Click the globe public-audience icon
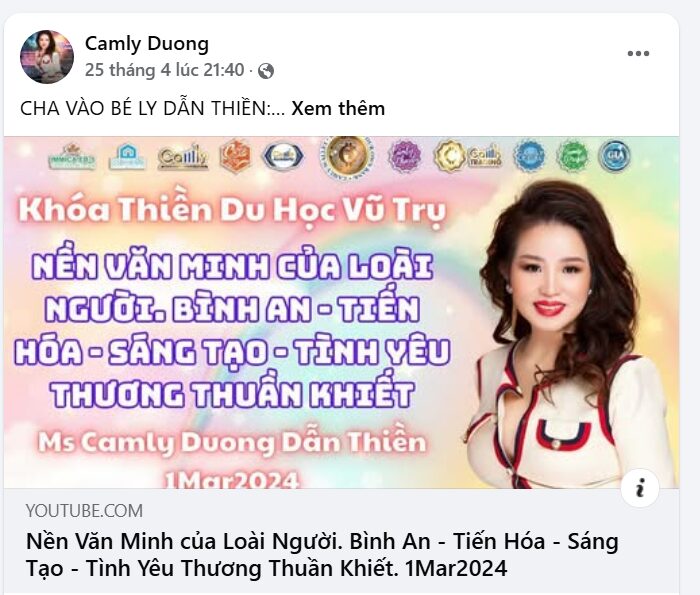 (x=266, y=71)
